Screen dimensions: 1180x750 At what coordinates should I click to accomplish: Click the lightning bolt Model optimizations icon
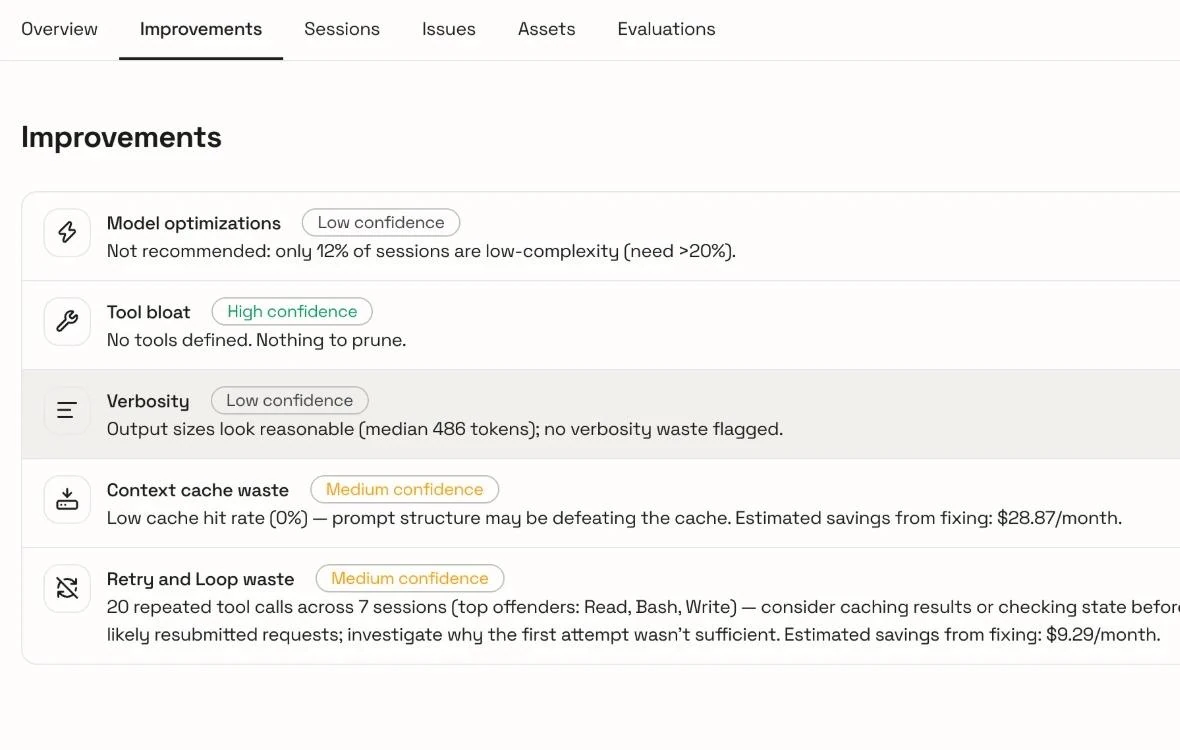click(x=67, y=232)
